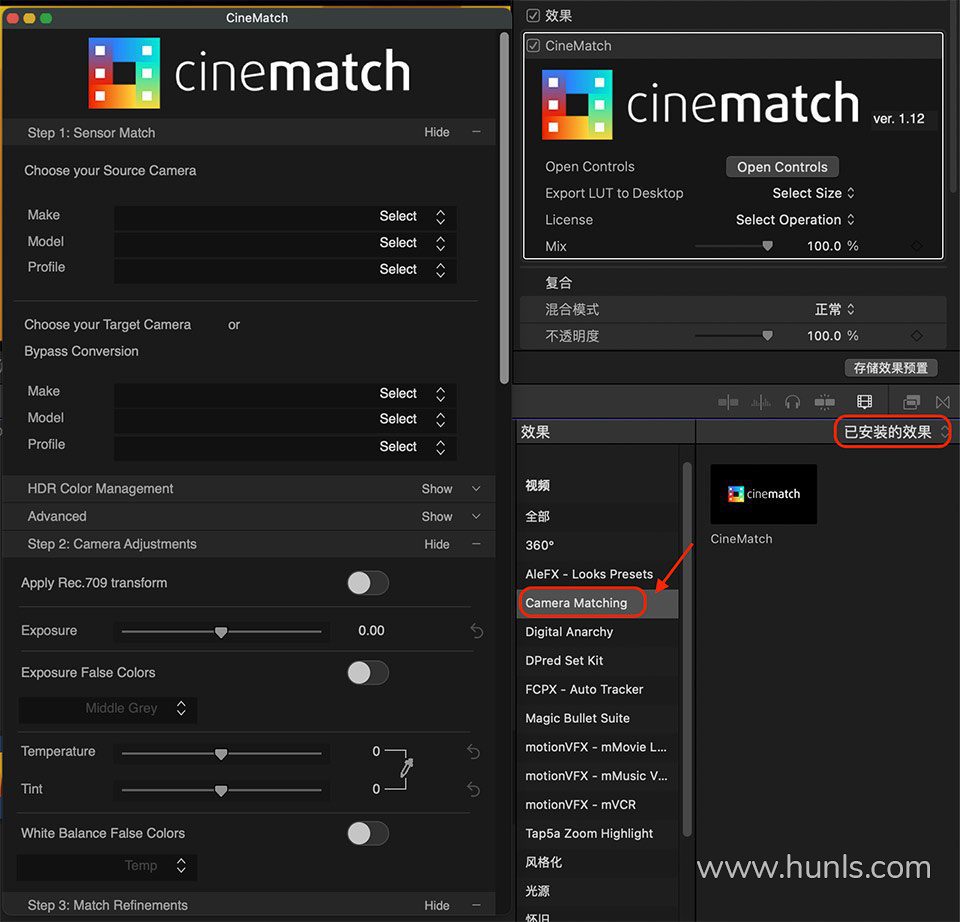Screen dimensions: 960x922
Task: Open the target camera Make dropdown
Action: point(285,394)
